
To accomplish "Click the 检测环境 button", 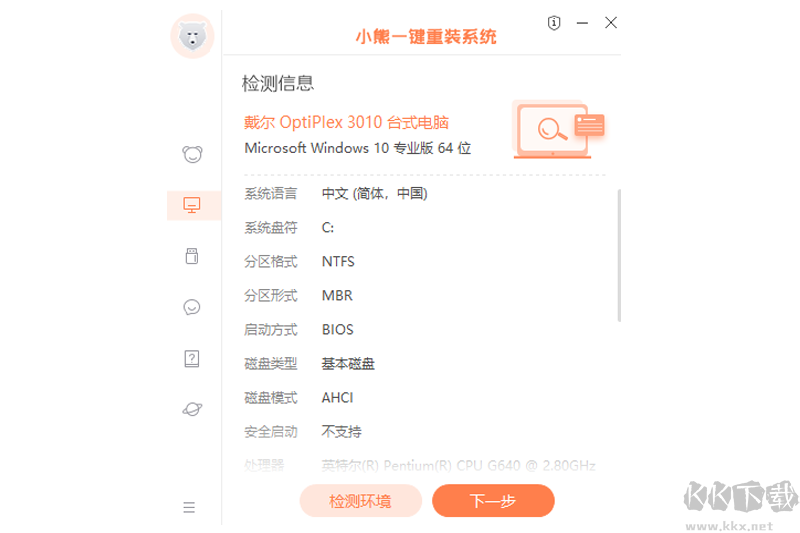I will click(x=360, y=501).
